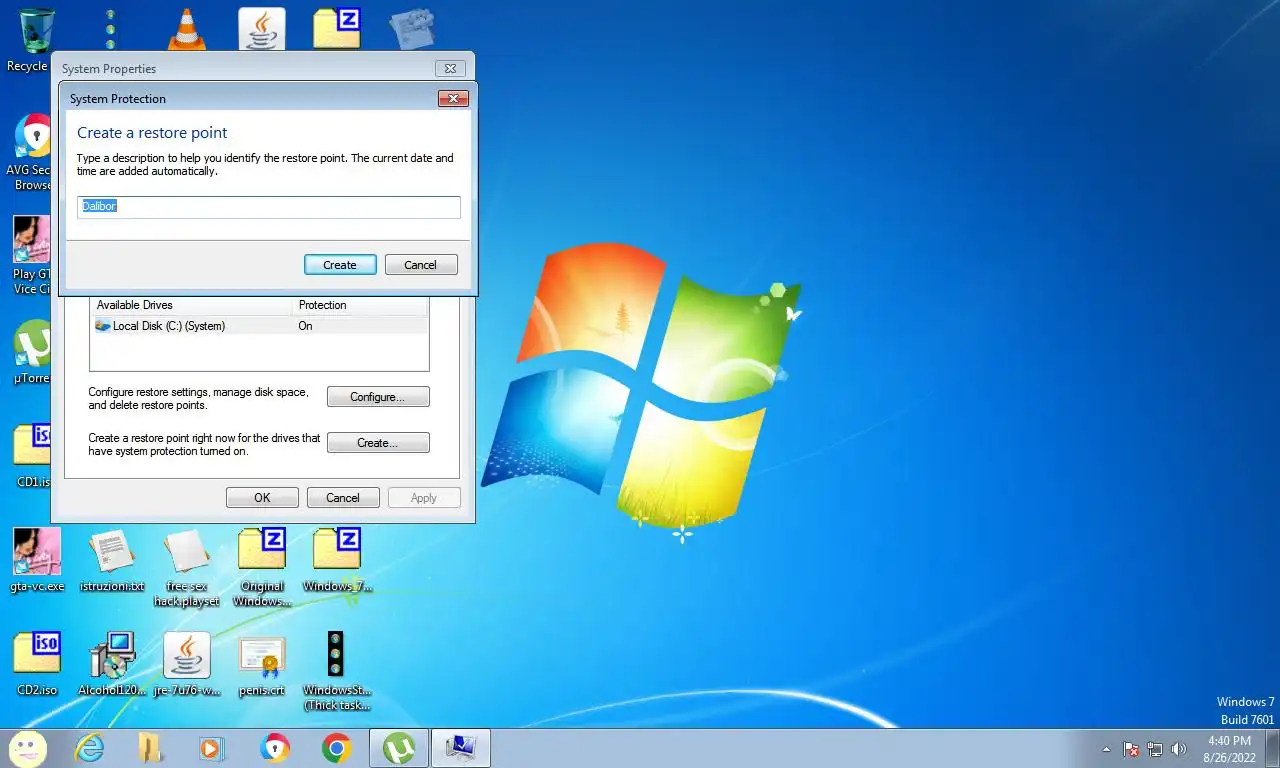This screenshot has height=768, width=1280.
Task: Click the On protection status cell
Action: tap(305, 326)
